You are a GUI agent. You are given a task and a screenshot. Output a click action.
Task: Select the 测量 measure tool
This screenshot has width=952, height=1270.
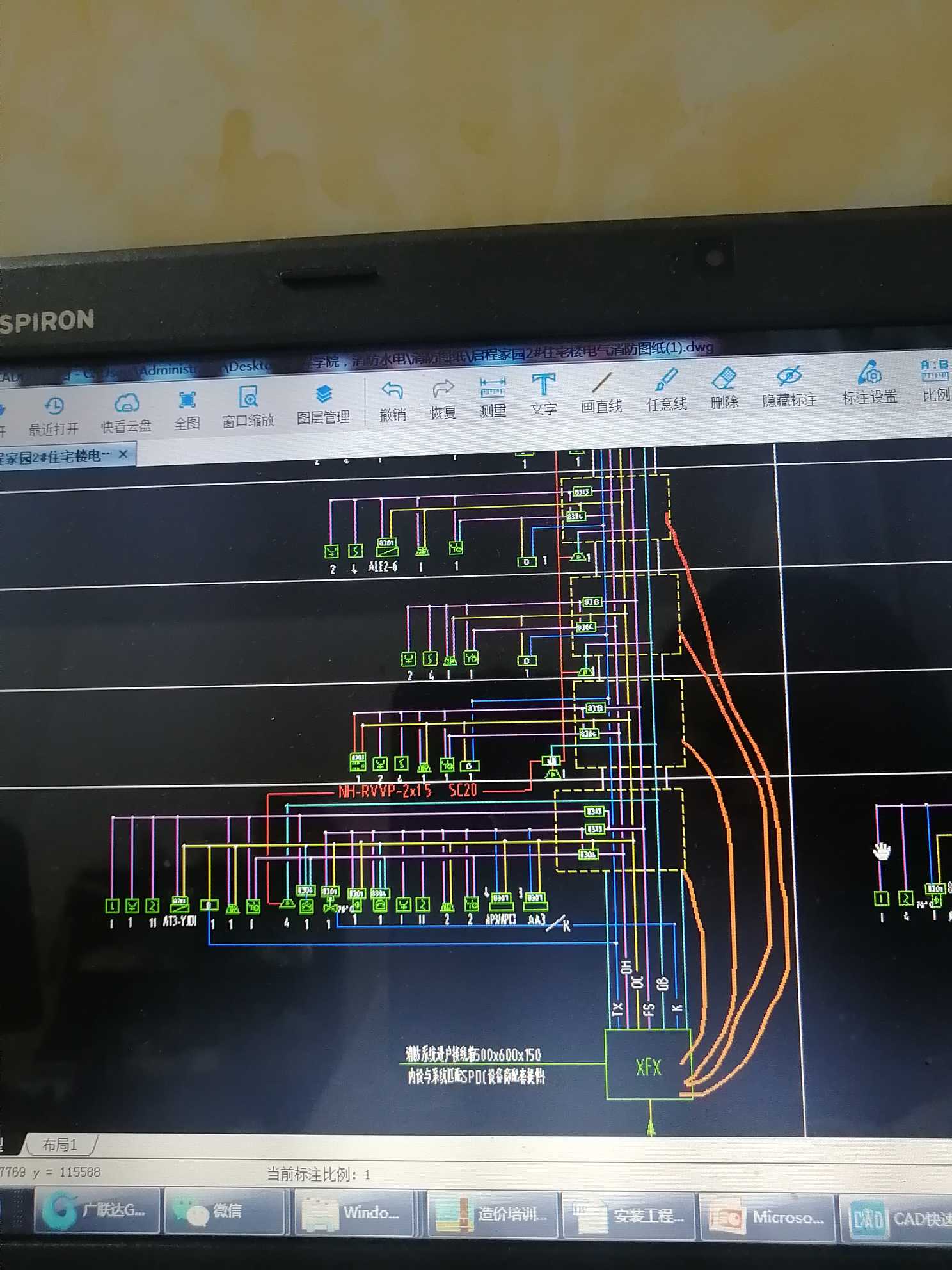(x=493, y=397)
